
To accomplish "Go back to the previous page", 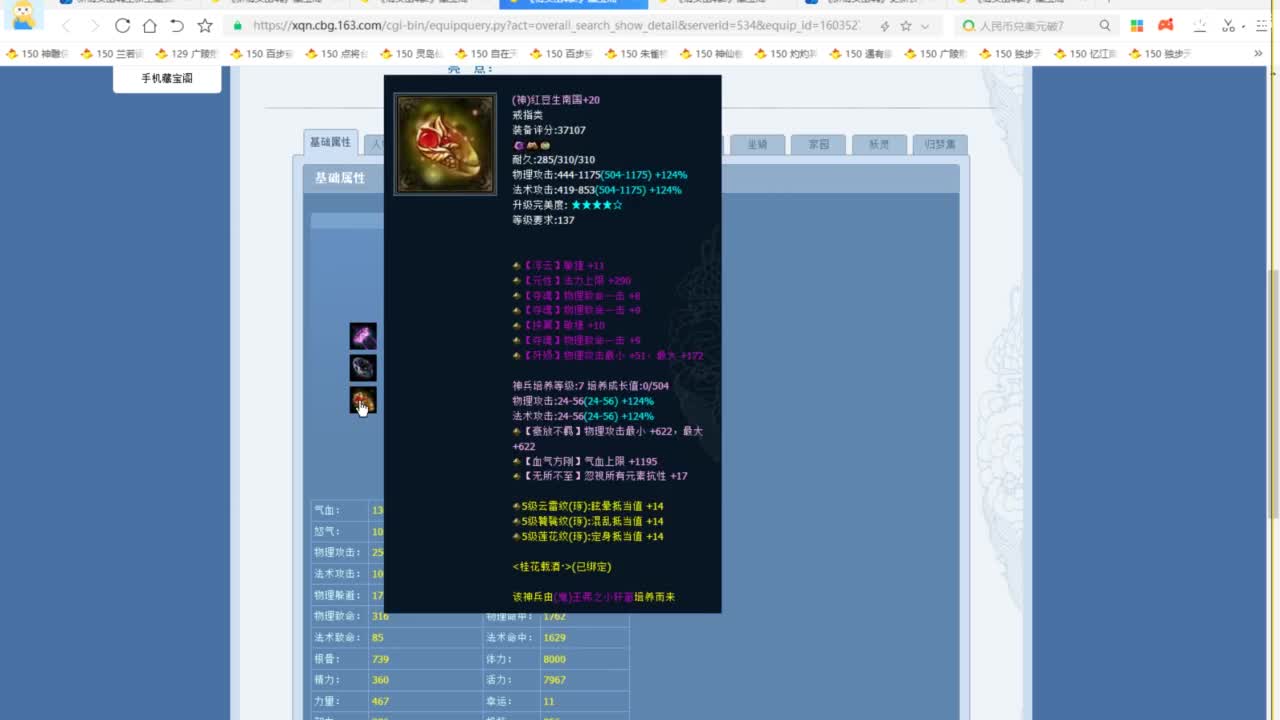I will tap(66, 26).
